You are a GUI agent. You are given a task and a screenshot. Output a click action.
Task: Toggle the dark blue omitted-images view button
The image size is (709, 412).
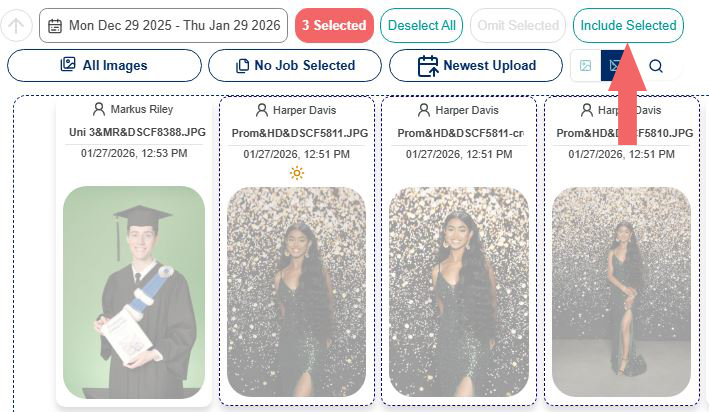pos(615,66)
